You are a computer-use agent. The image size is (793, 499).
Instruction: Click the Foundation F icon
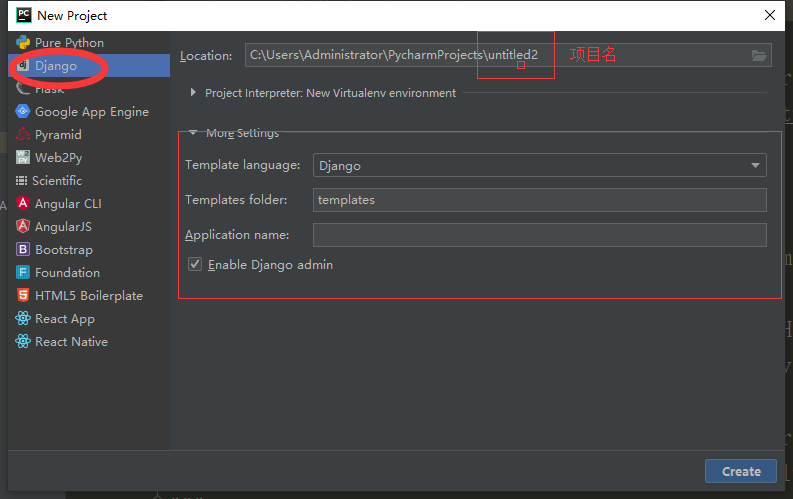23,272
